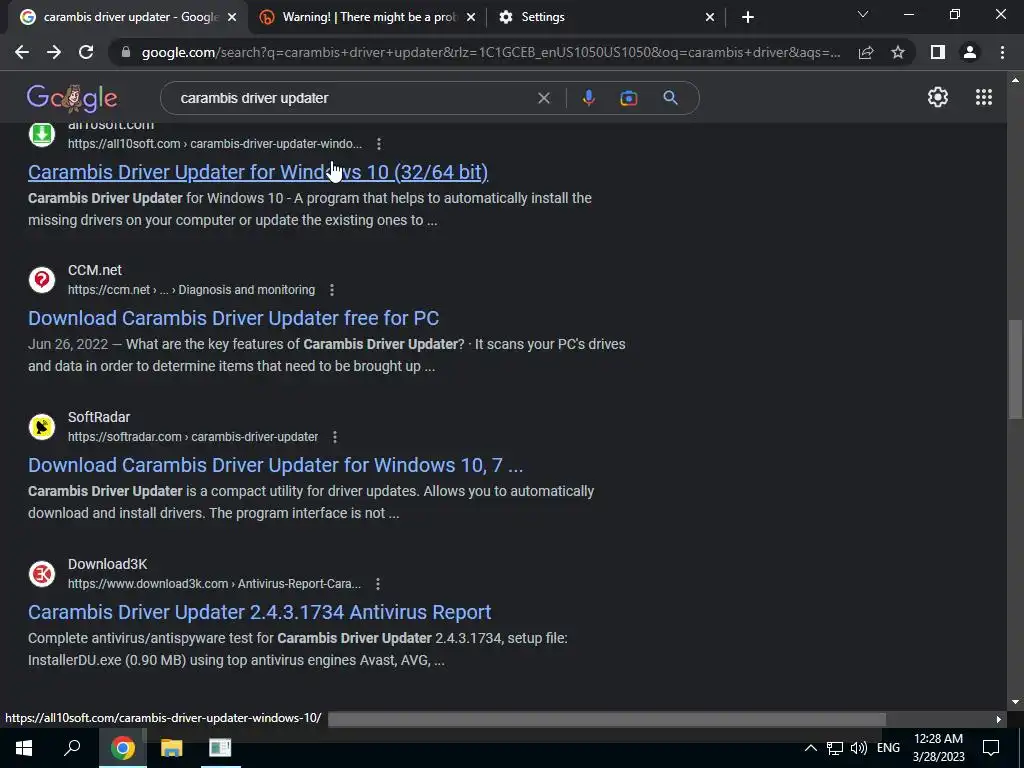Open options for CCM.net result
The image size is (1024, 768).
point(332,290)
